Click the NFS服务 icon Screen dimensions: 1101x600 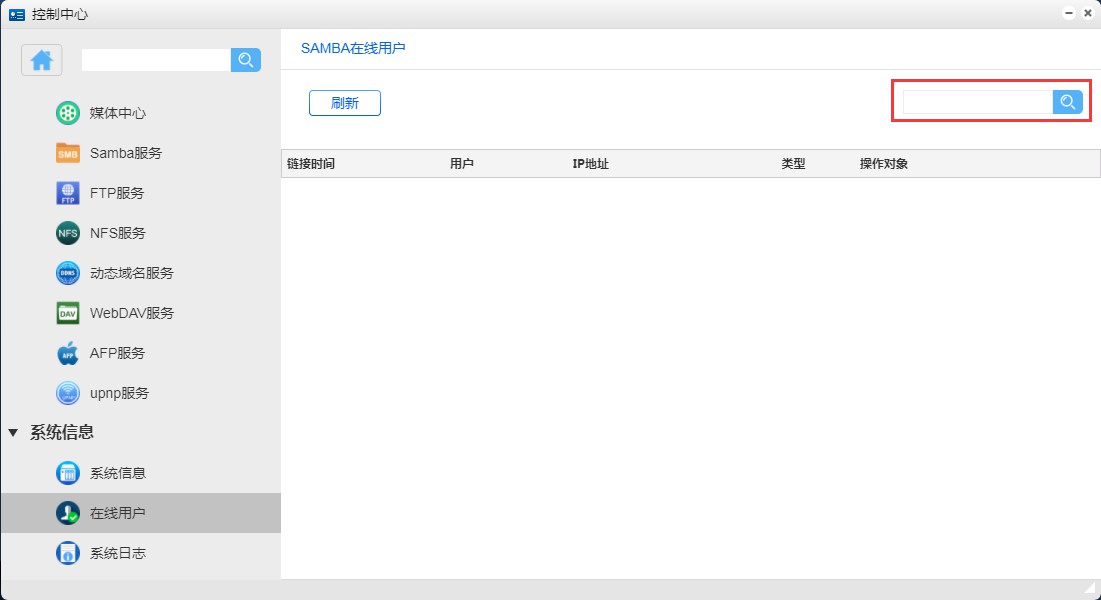point(67,233)
